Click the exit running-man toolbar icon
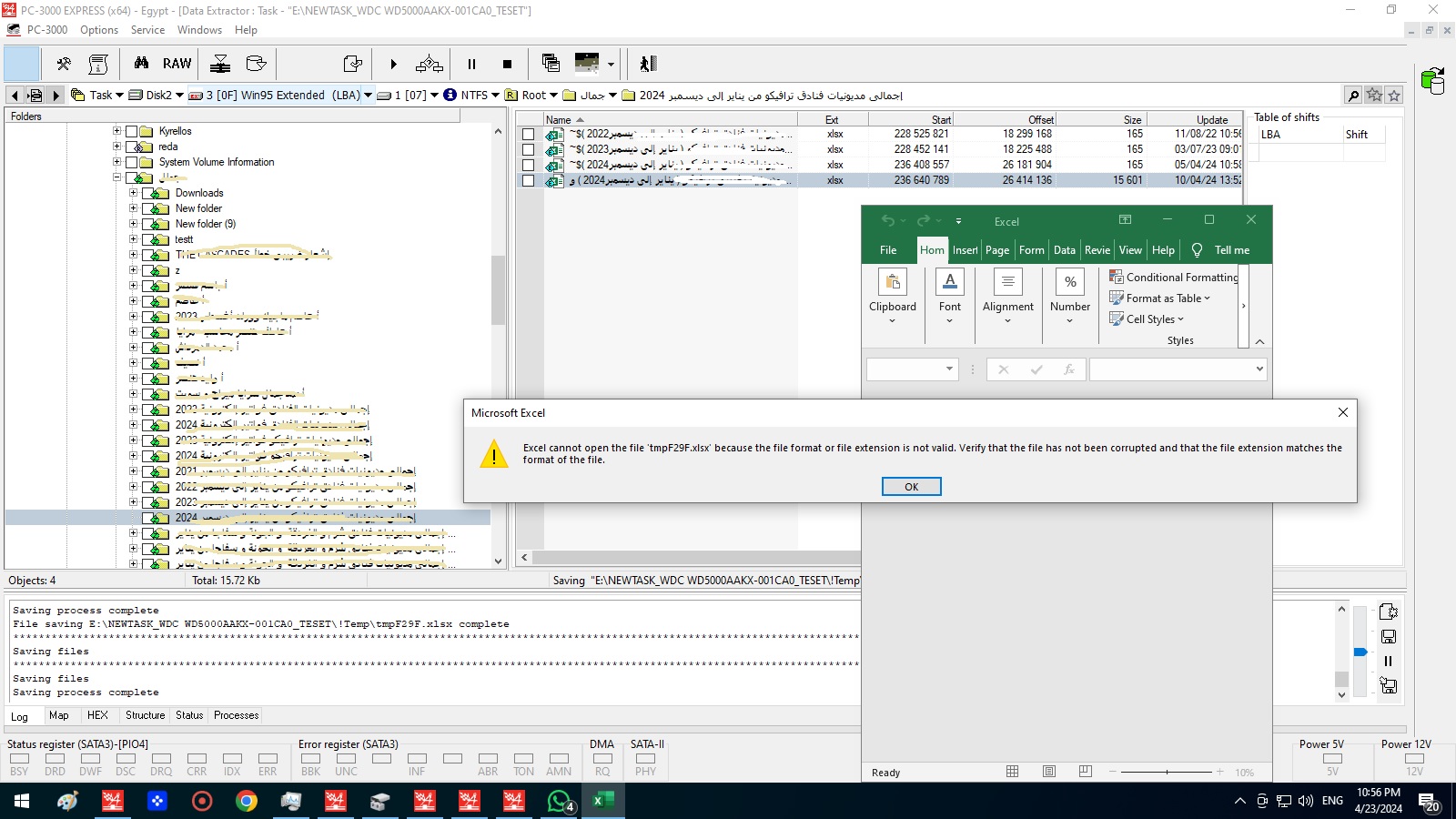This screenshot has width=1456, height=819. pos(648,64)
